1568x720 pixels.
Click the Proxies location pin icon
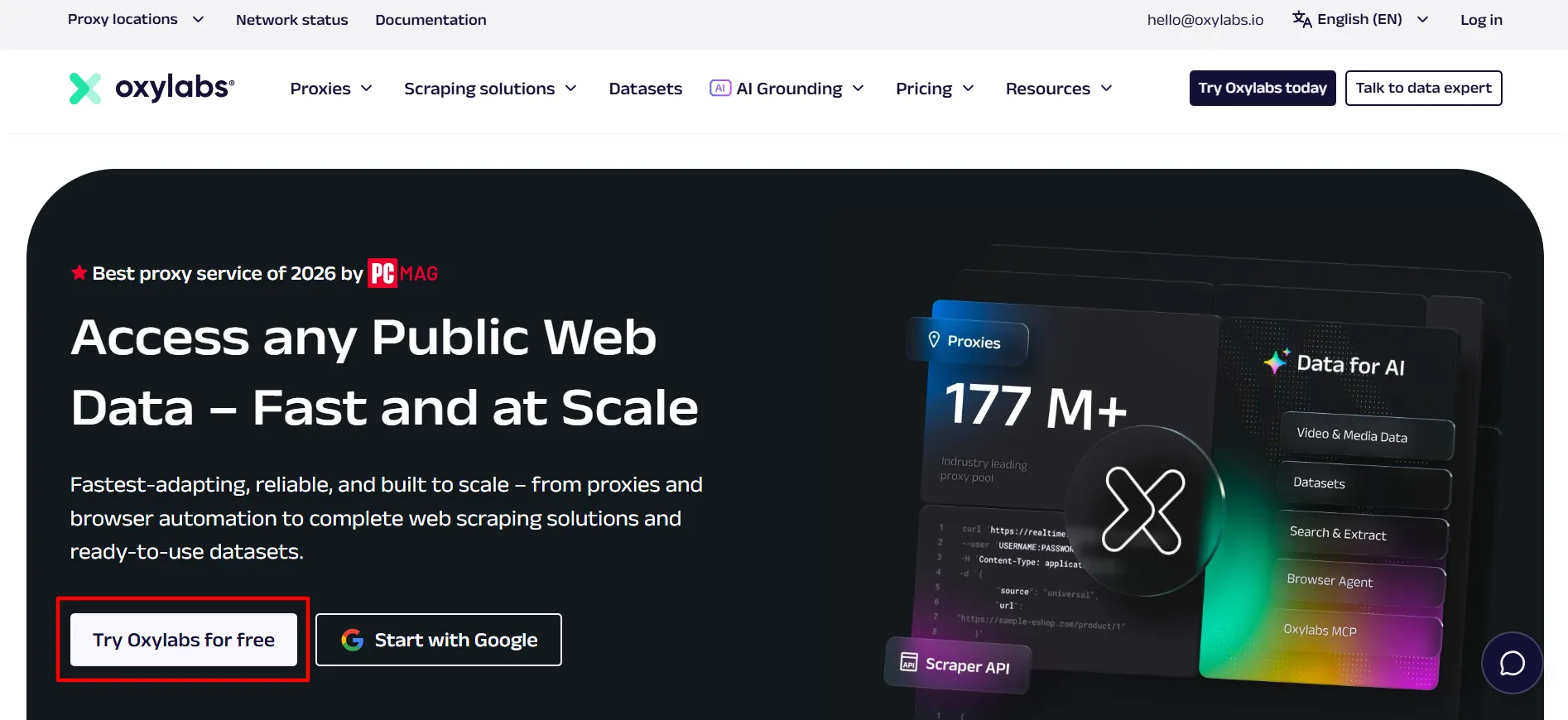coord(934,339)
